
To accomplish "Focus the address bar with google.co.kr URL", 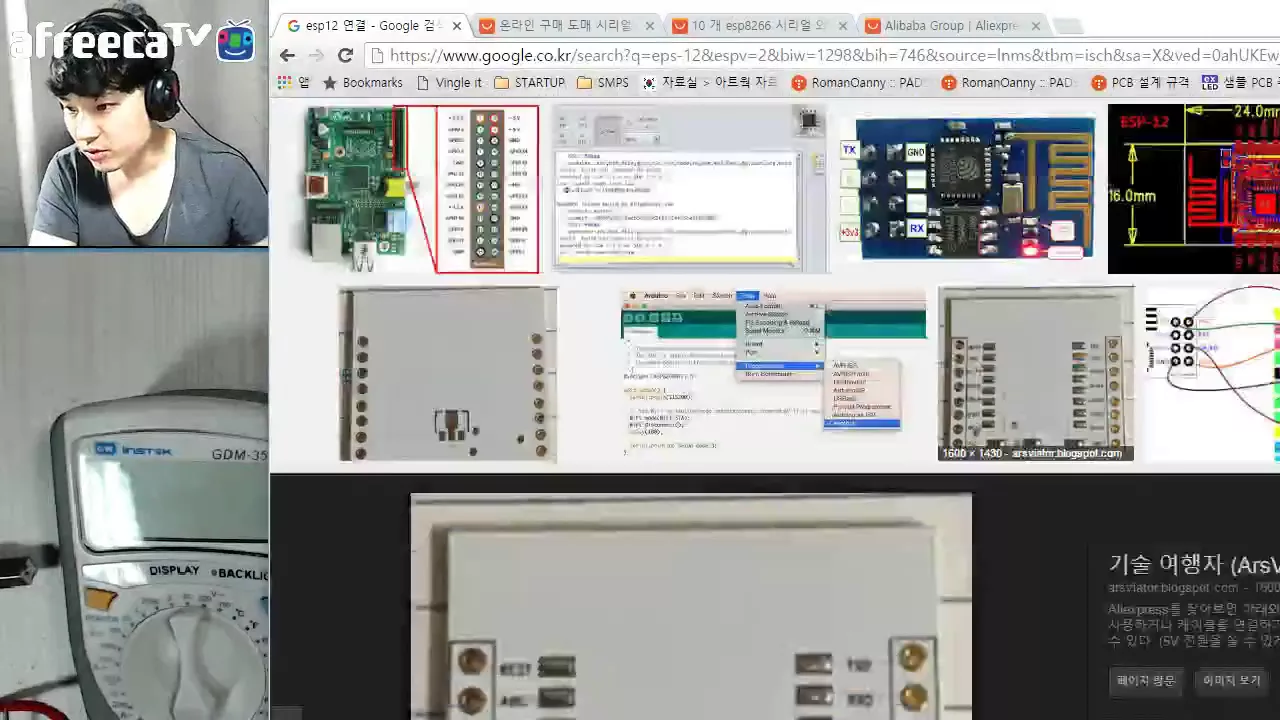I will 822,55.
